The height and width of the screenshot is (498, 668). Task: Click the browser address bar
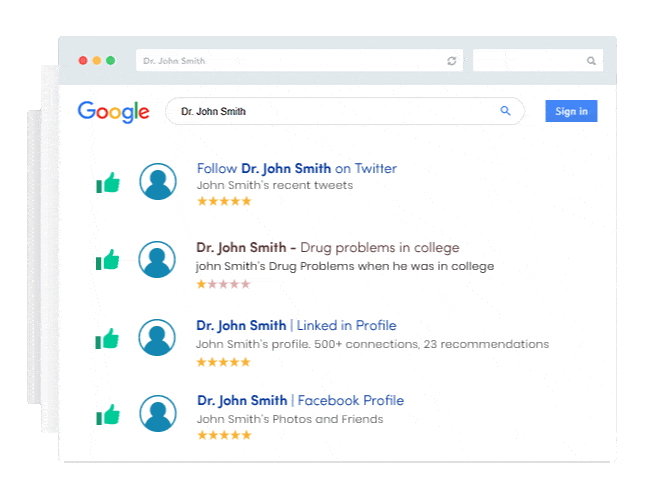click(x=299, y=60)
